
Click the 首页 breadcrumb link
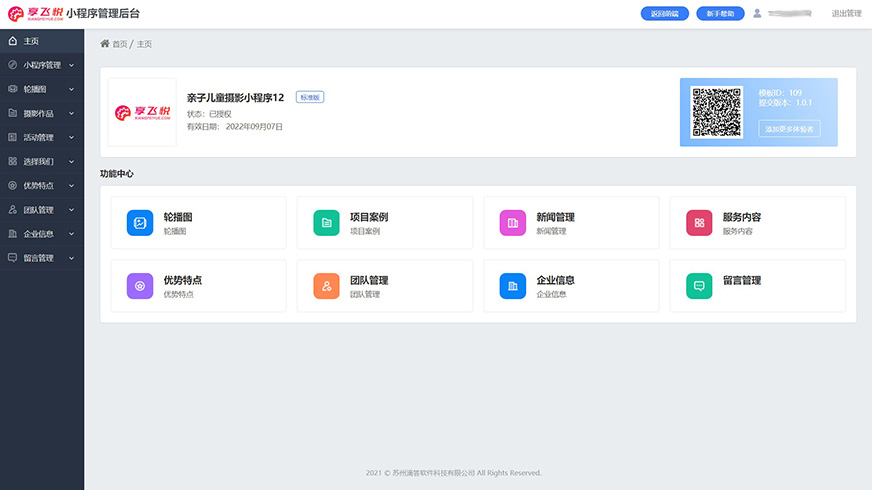pyautogui.click(x=120, y=44)
